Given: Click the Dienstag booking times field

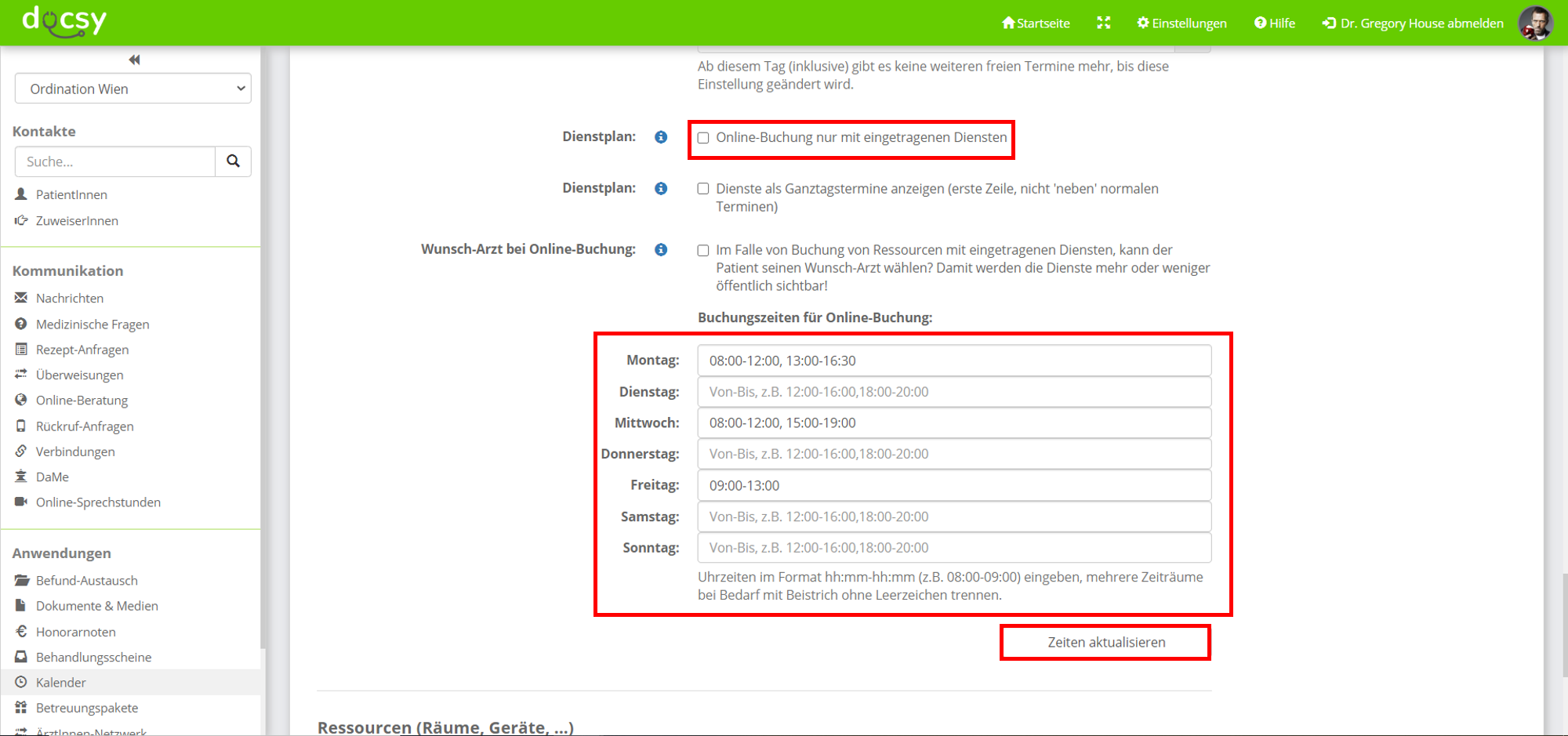Looking at the screenshot, I should (954, 392).
